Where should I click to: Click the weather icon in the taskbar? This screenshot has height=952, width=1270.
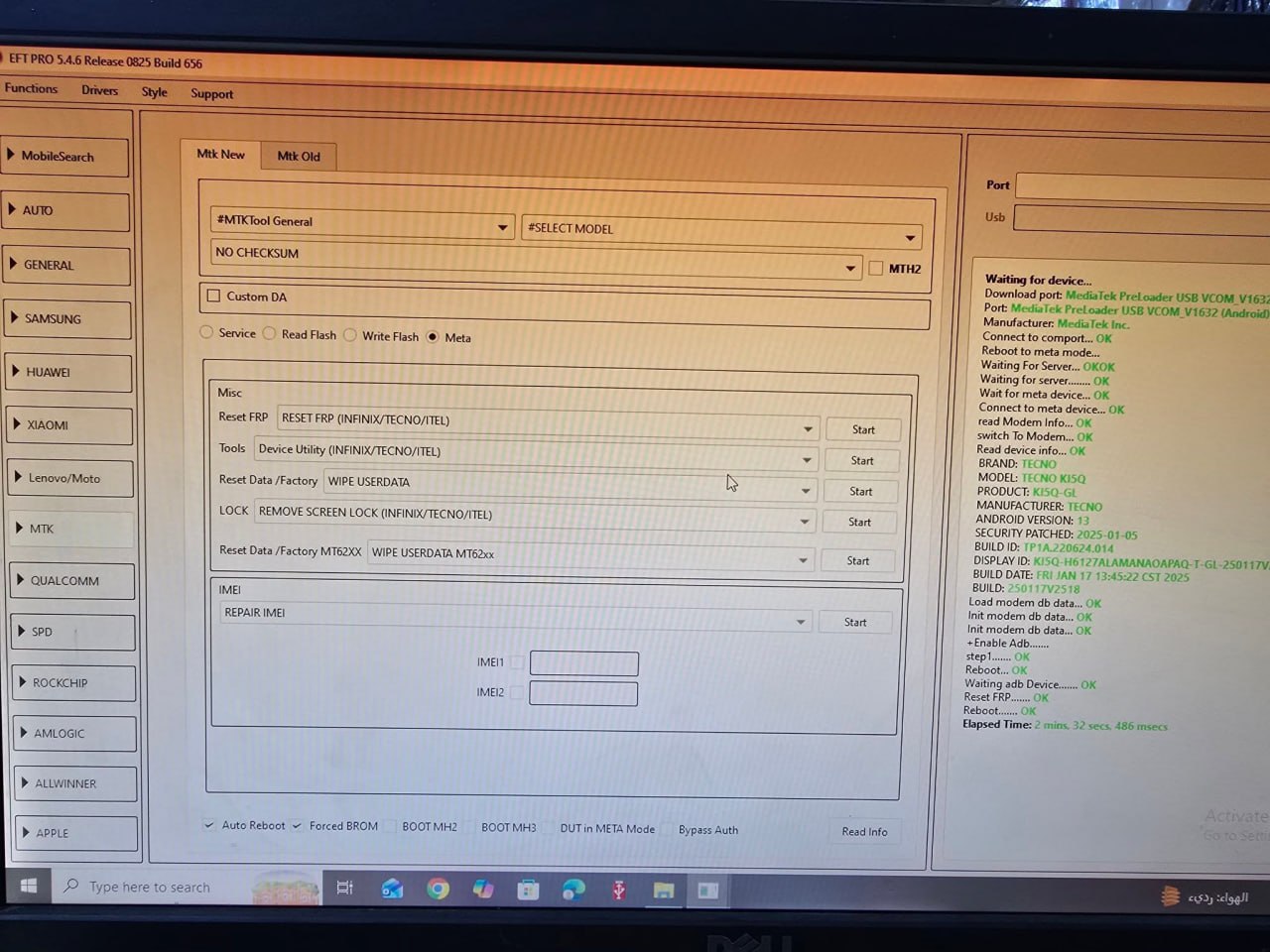point(1171,896)
